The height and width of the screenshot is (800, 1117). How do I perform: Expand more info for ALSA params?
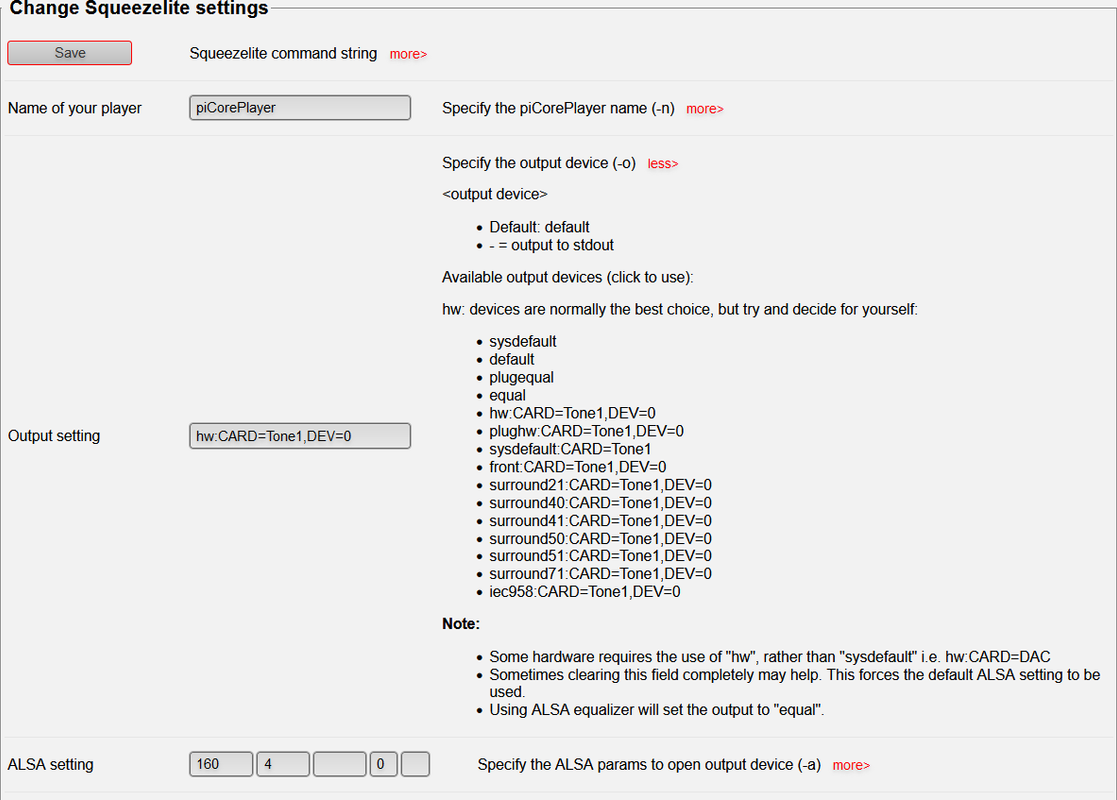851,765
